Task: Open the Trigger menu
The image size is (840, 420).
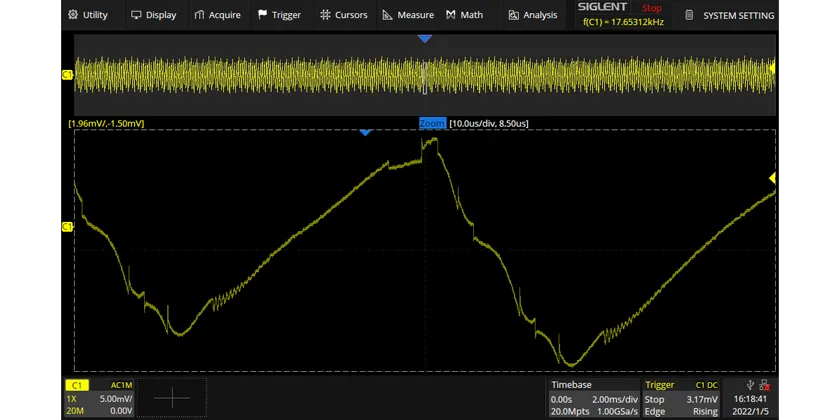Action: coord(280,15)
